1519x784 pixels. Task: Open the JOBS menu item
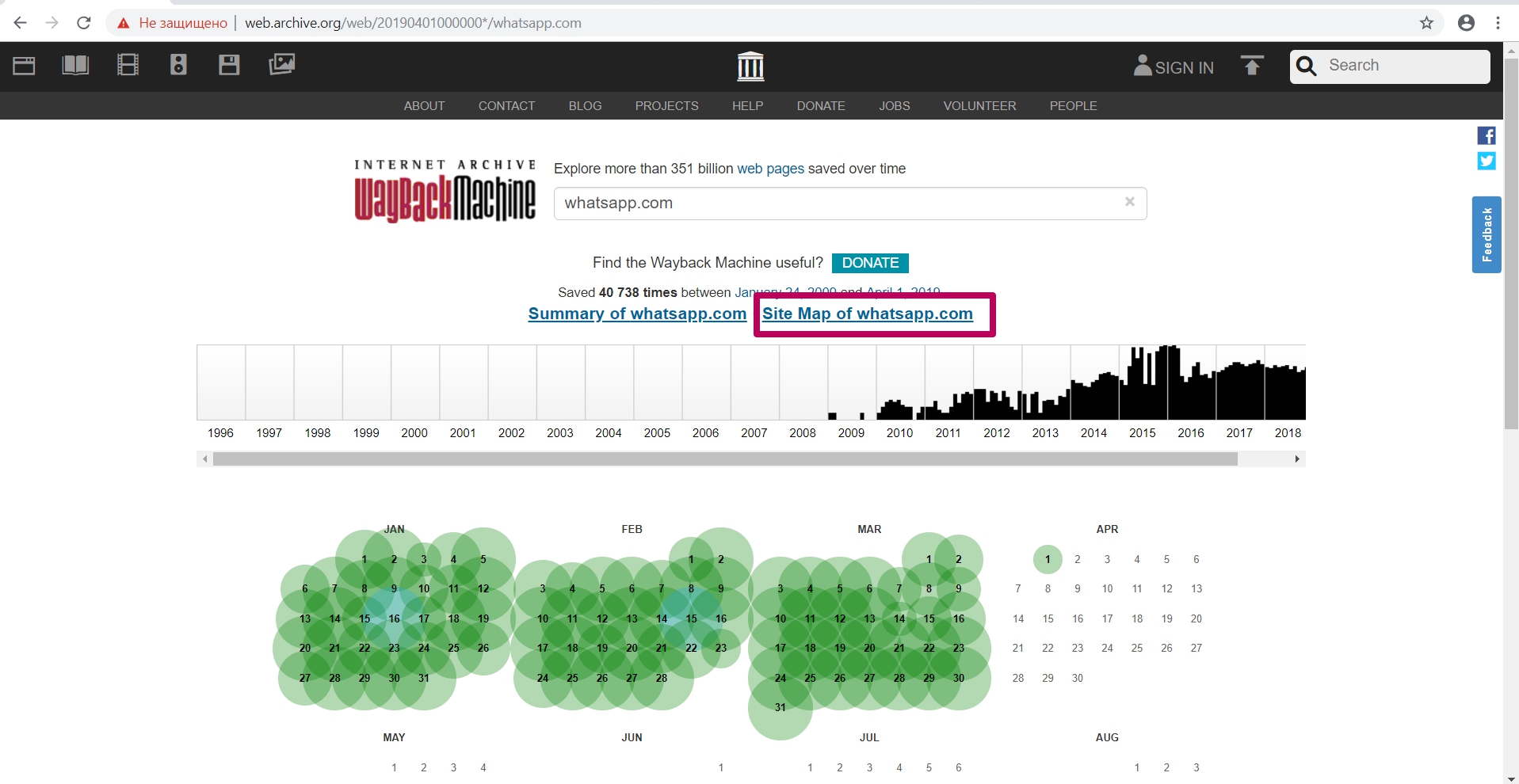pyautogui.click(x=894, y=106)
